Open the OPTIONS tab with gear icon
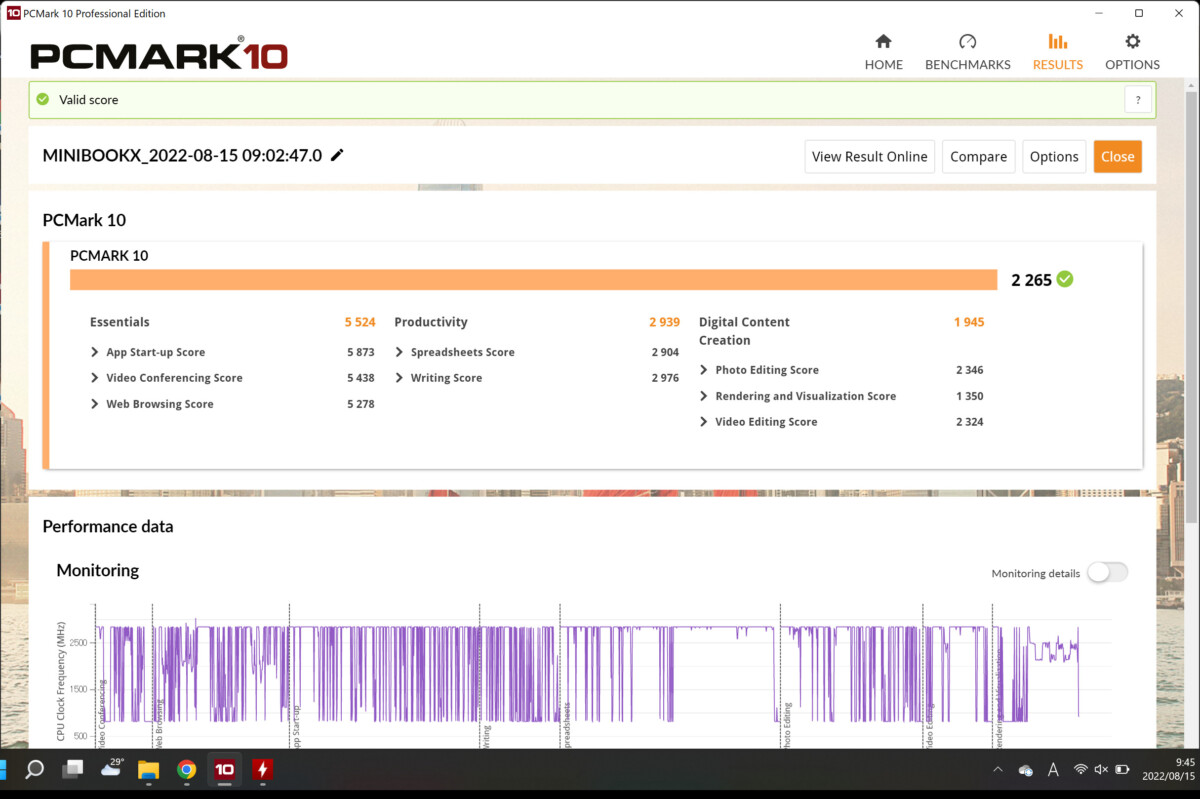1200x799 pixels. [x=1132, y=52]
